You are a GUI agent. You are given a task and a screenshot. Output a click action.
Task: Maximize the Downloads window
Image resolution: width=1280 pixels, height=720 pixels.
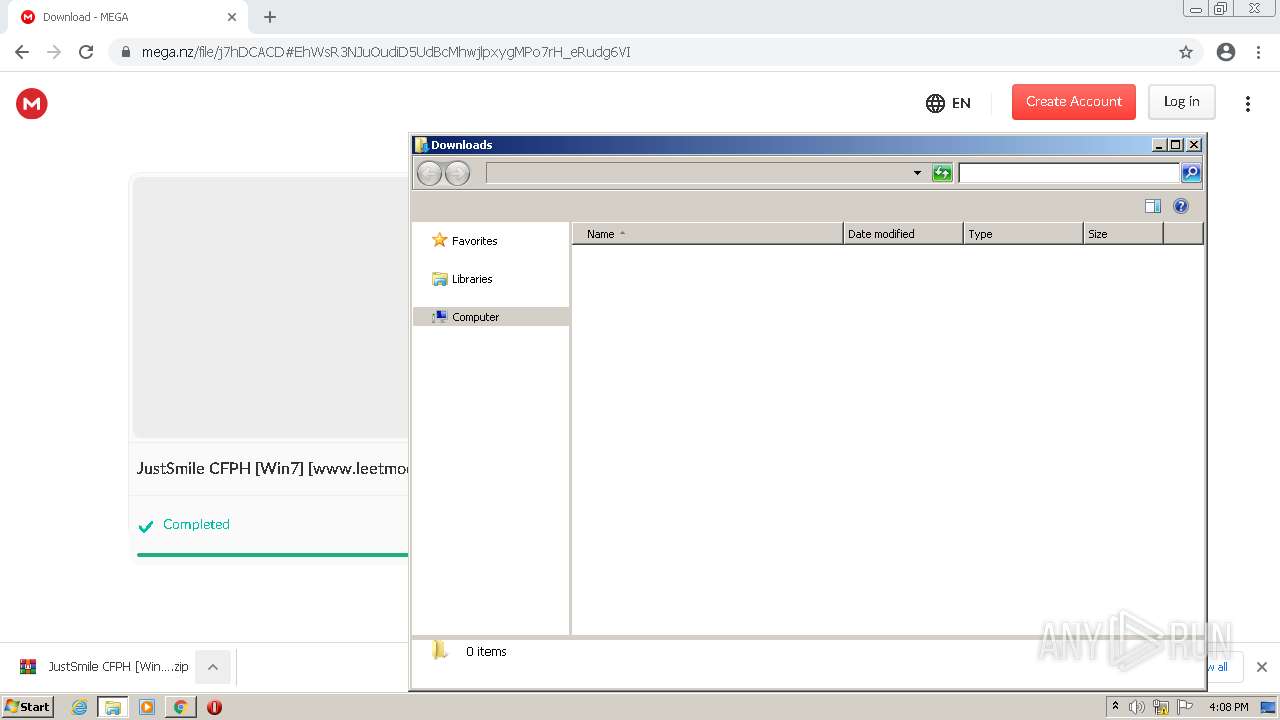pyautogui.click(x=1176, y=145)
